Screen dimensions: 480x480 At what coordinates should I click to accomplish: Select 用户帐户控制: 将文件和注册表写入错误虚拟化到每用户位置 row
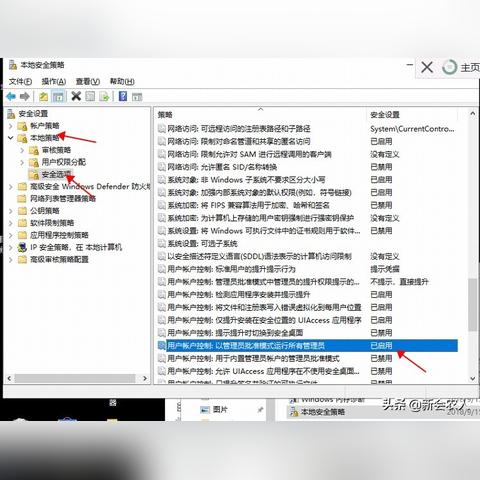coord(307,307)
